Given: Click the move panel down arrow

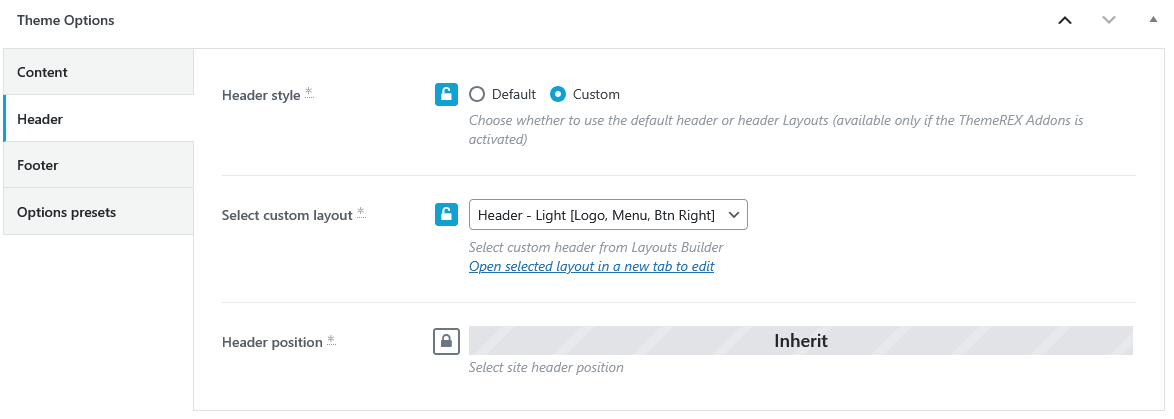Looking at the screenshot, I should [x=1109, y=20].
